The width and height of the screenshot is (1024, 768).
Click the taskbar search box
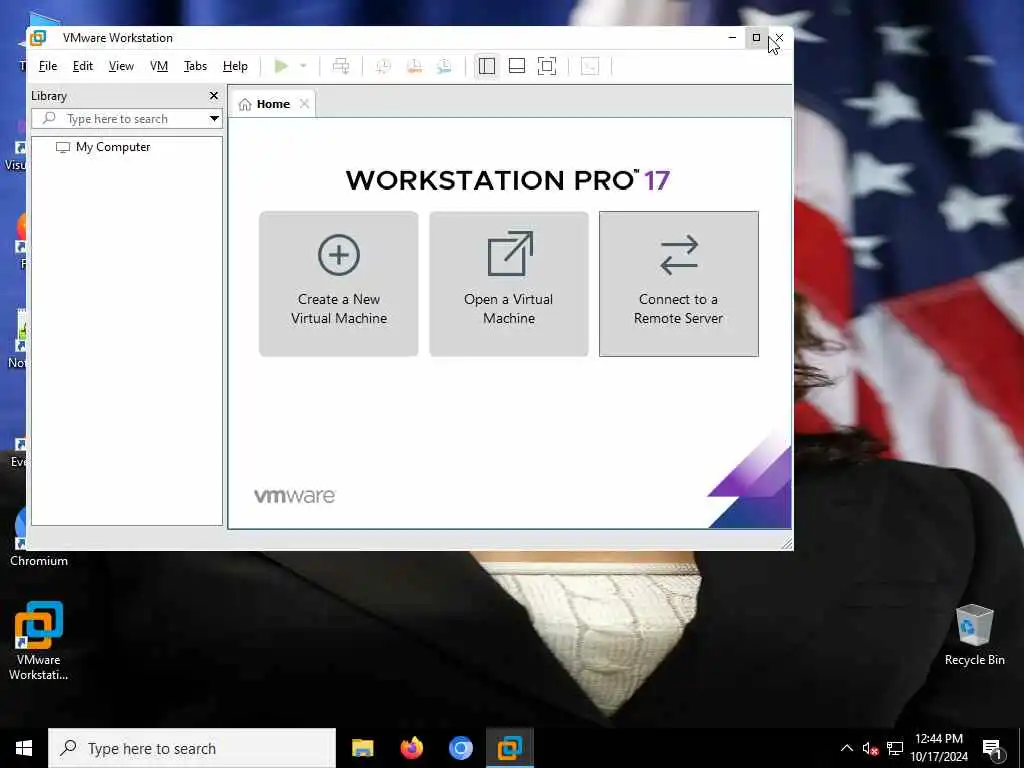click(192, 748)
